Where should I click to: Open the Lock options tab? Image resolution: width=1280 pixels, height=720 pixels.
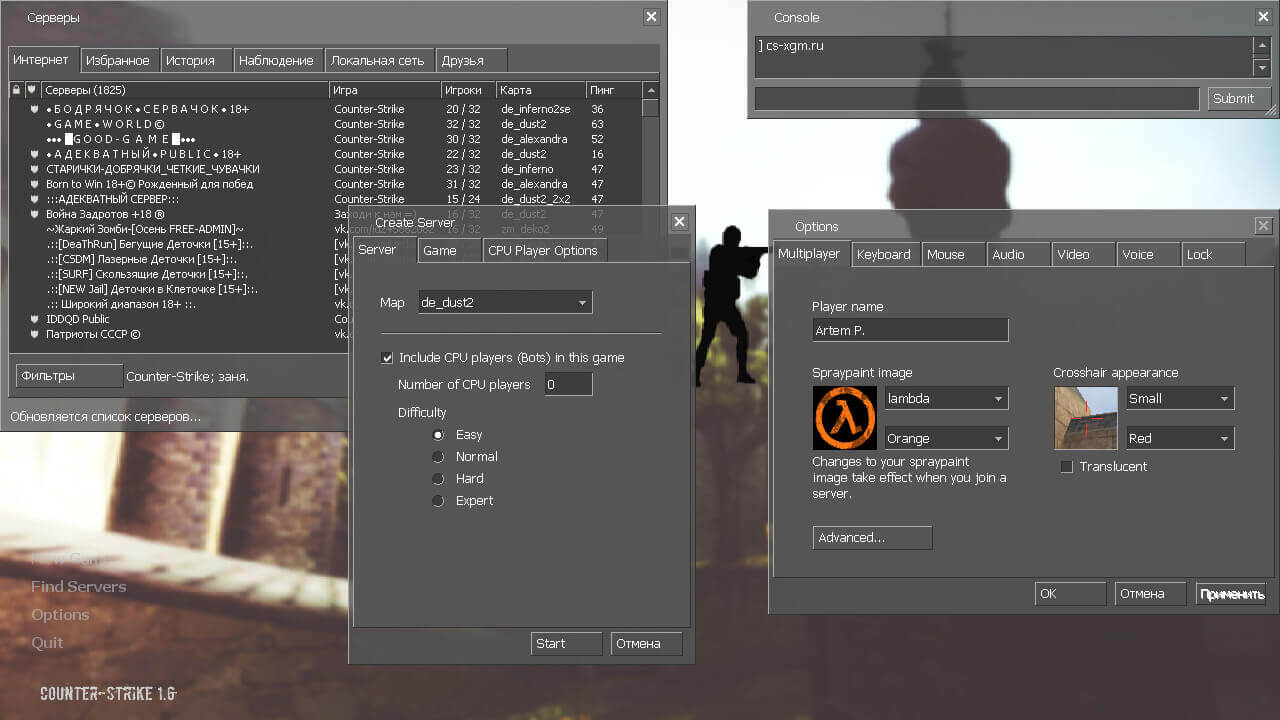tap(1213, 254)
